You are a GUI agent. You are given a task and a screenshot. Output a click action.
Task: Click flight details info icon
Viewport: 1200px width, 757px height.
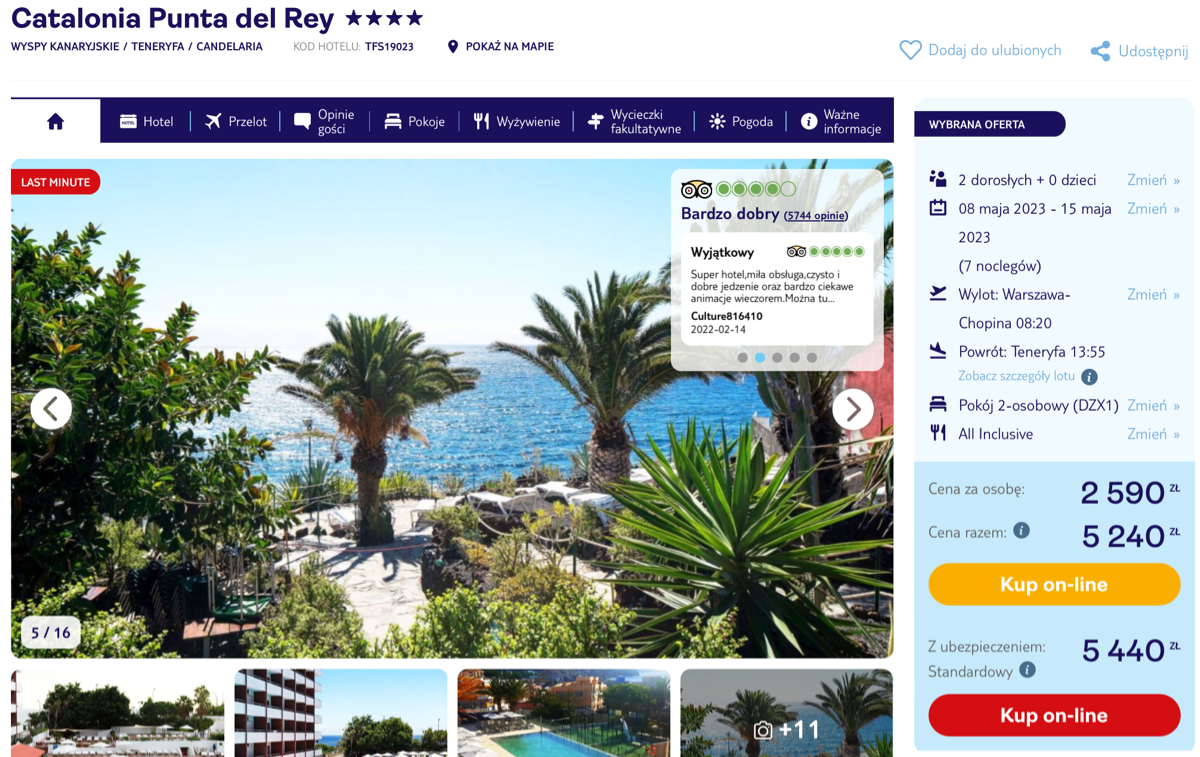pos(1089,377)
